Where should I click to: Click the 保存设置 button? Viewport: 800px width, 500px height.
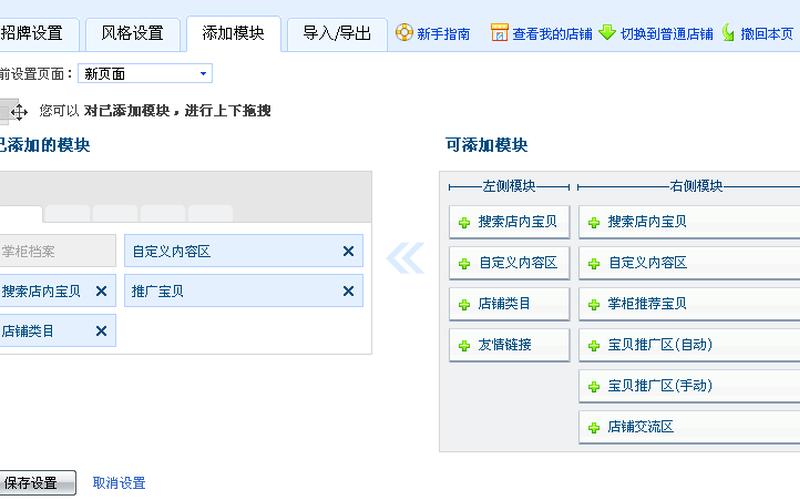(x=38, y=483)
